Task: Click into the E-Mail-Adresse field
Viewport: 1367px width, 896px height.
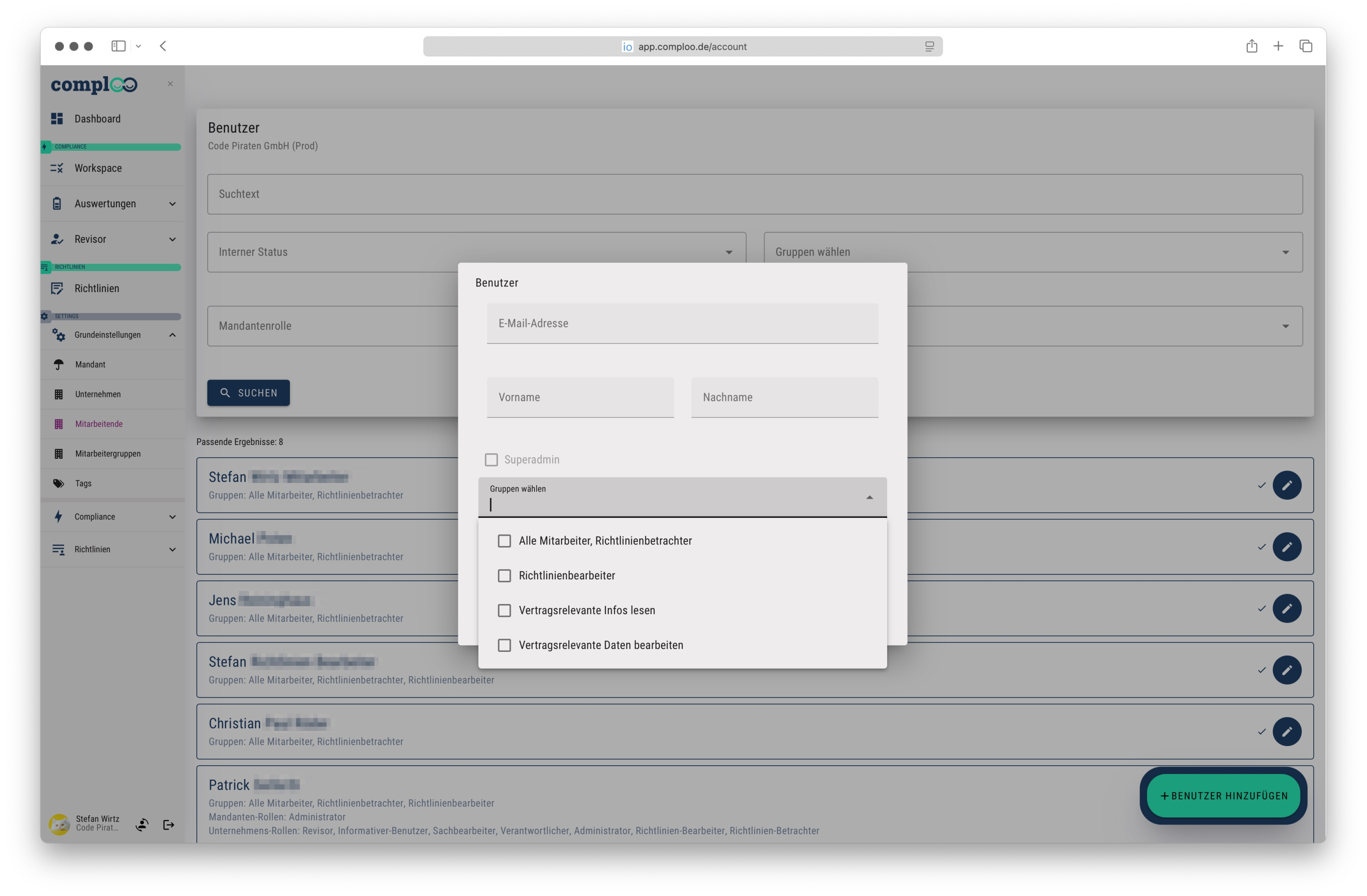Action: point(682,323)
